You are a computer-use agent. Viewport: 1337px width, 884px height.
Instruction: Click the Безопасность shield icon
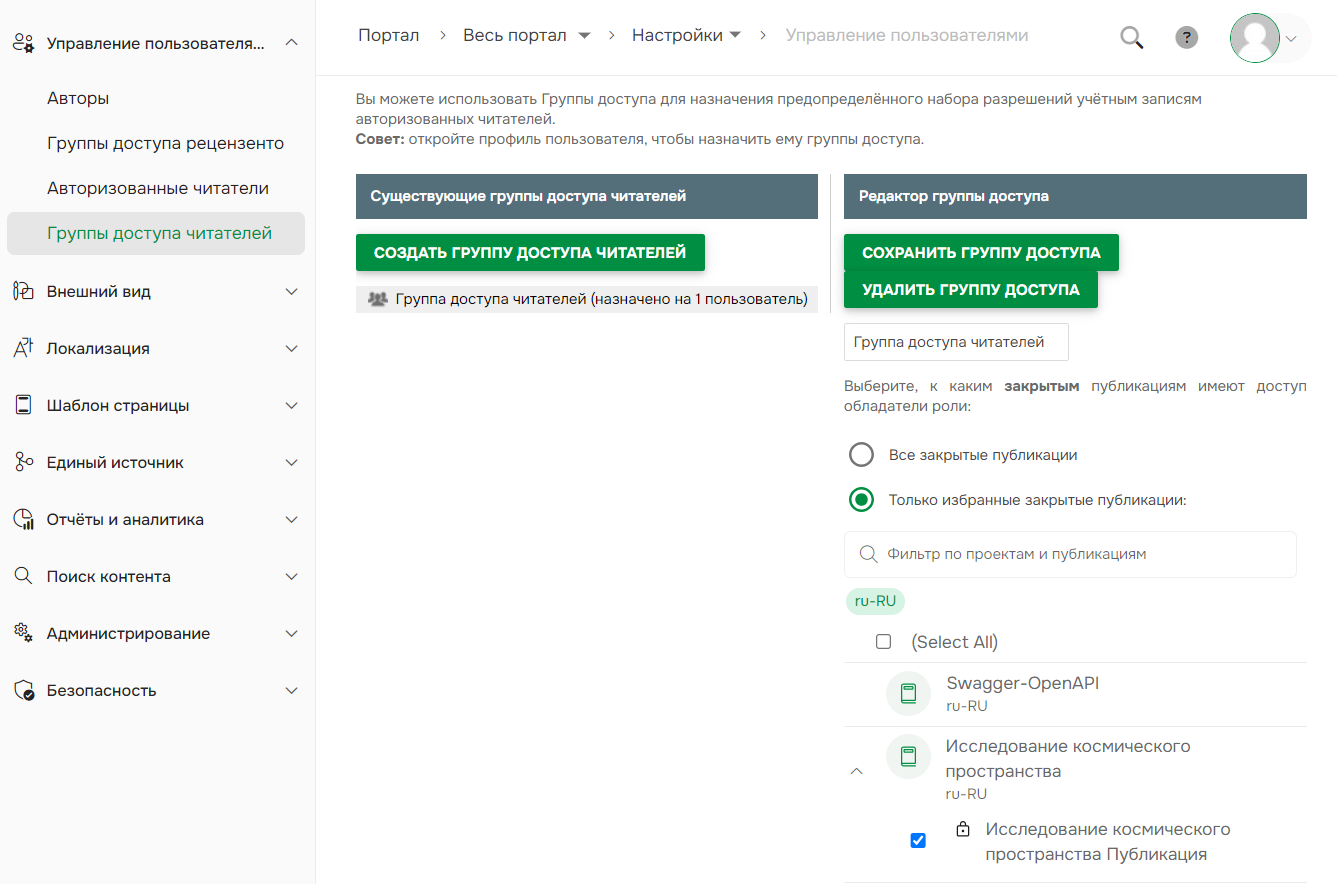pyautogui.click(x=23, y=689)
